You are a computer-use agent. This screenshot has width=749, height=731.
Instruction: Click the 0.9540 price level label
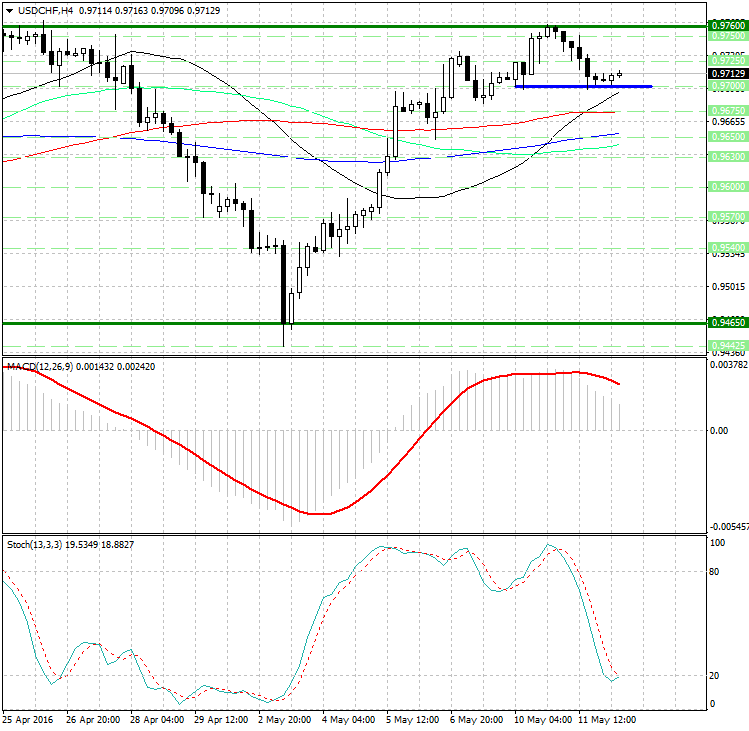click(x=725, y=246)
